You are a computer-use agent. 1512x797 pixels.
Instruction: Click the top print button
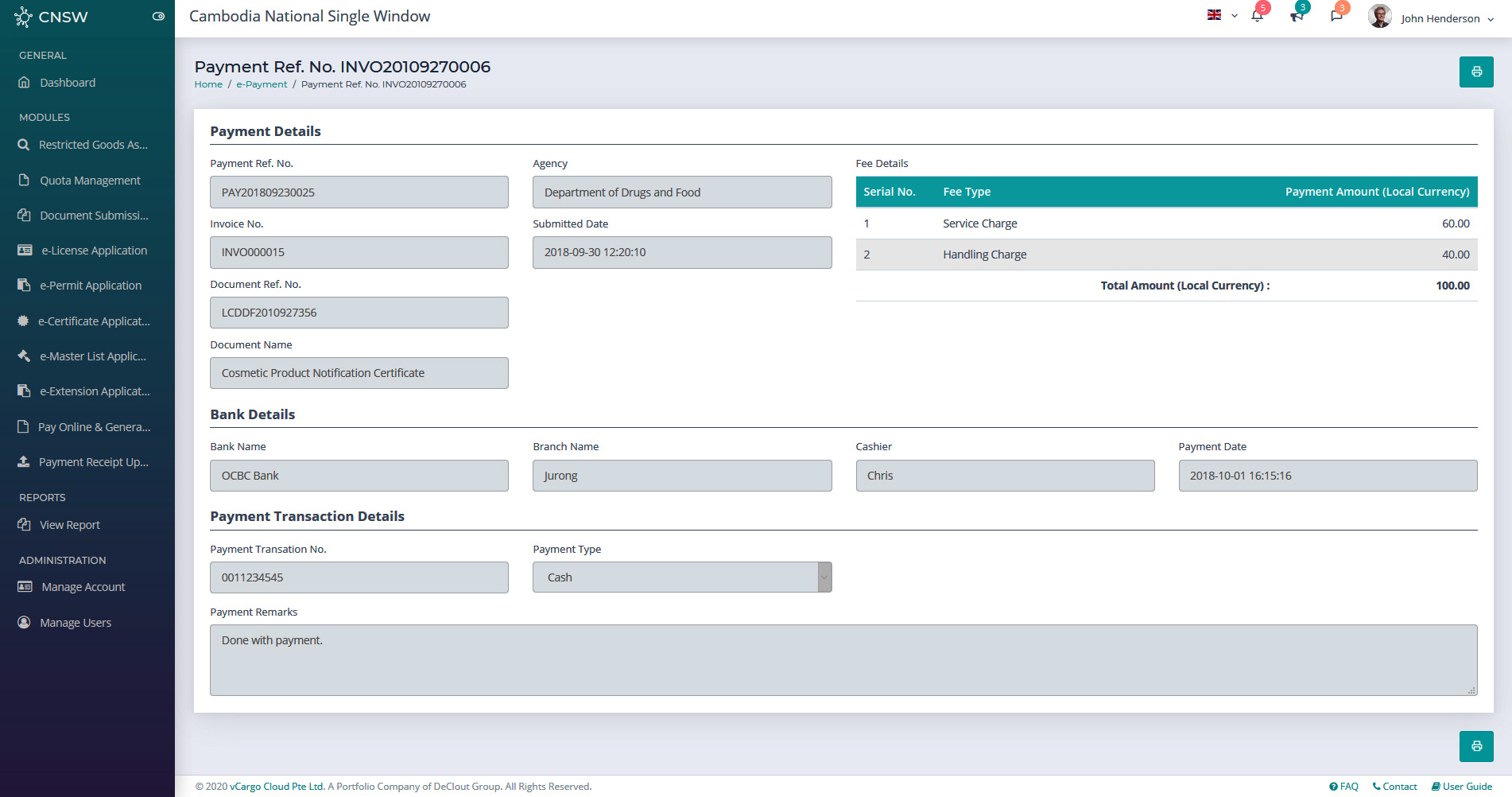click(x=1475, y=72)
